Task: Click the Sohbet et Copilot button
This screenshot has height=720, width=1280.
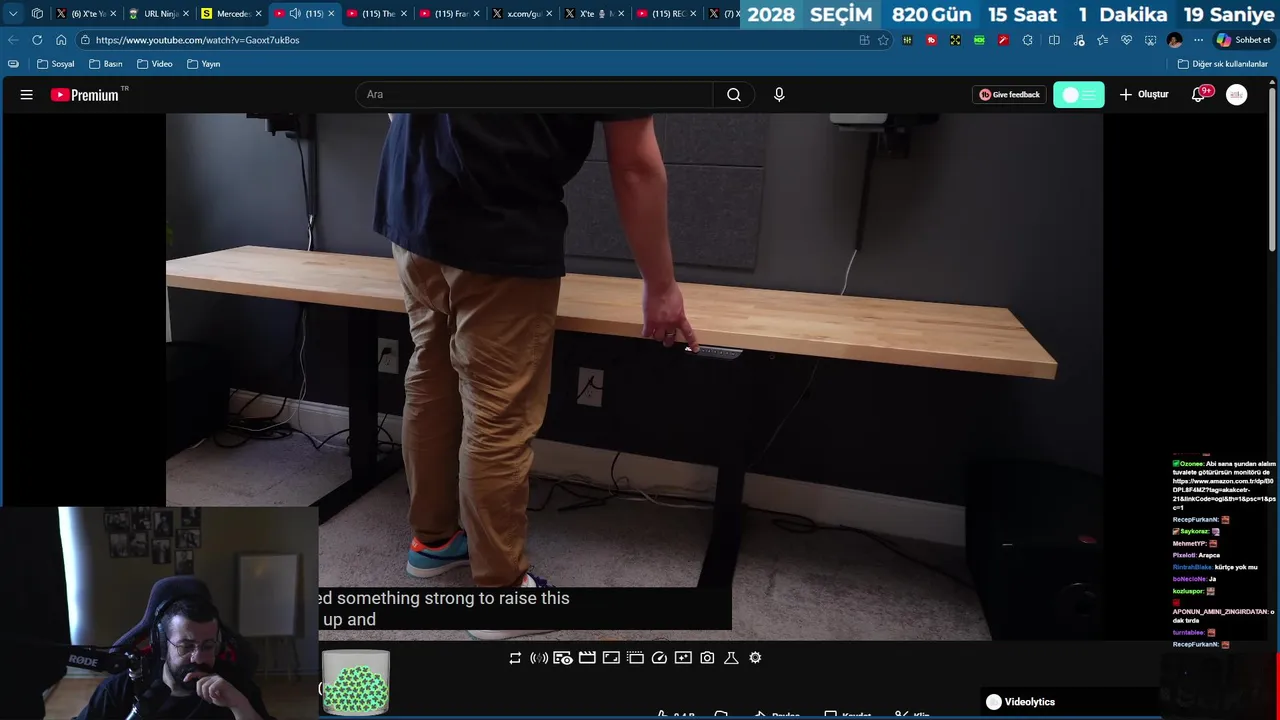Action: (1243, 40)
